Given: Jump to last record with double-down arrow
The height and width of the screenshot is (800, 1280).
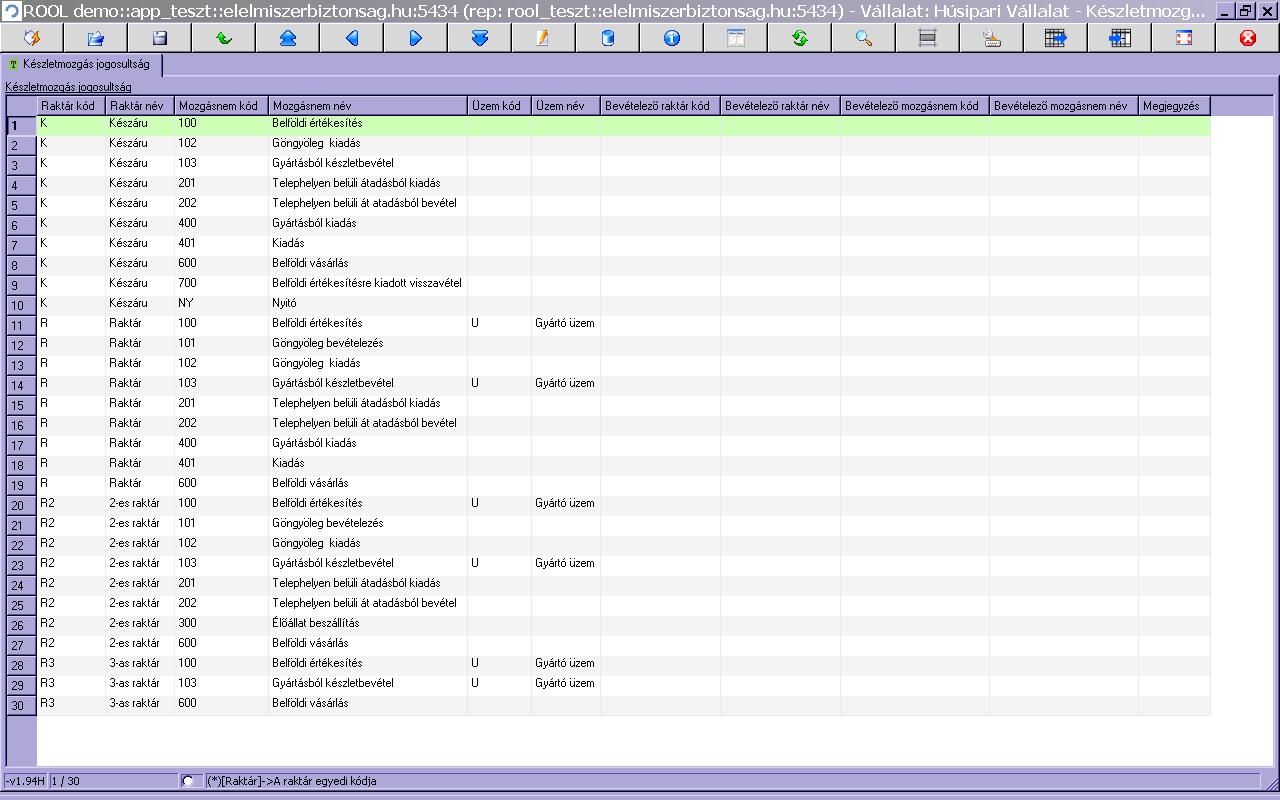Looking at the screenshot, I should point(480,38).
